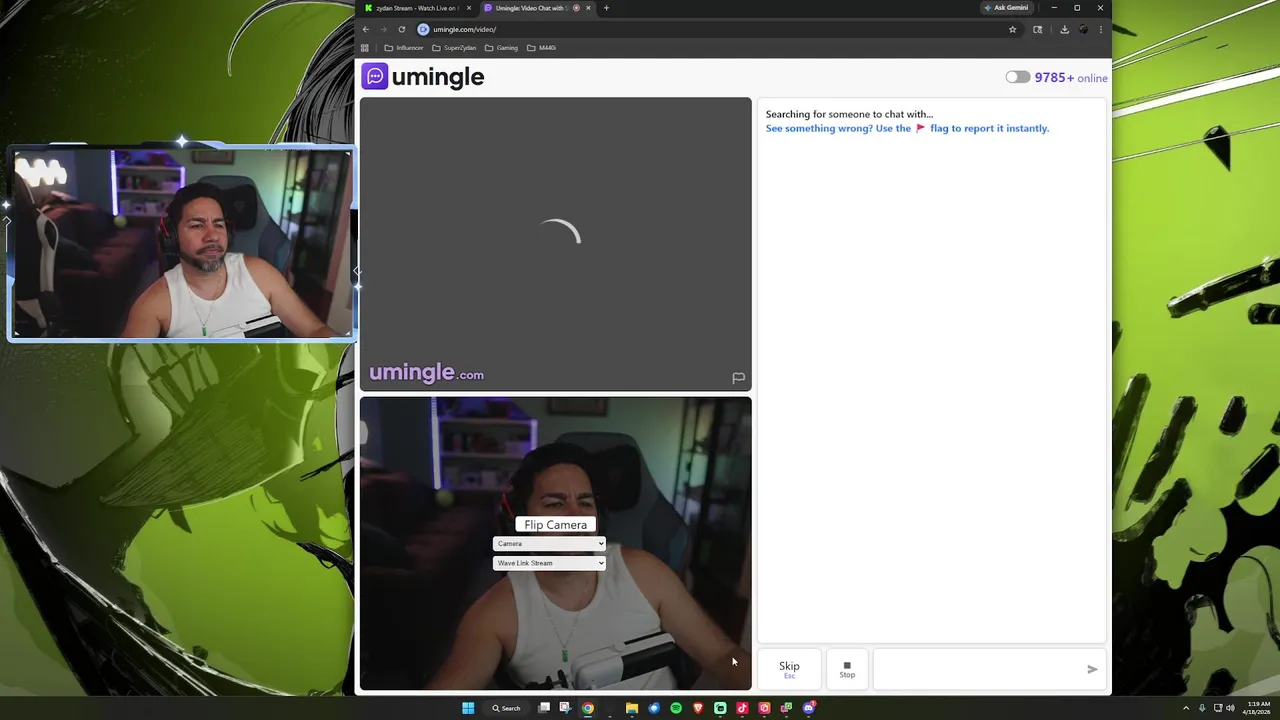Screen dimensions: 1280x720
Task: Open the Gaming bookmark folder
Action: (502, 48)
